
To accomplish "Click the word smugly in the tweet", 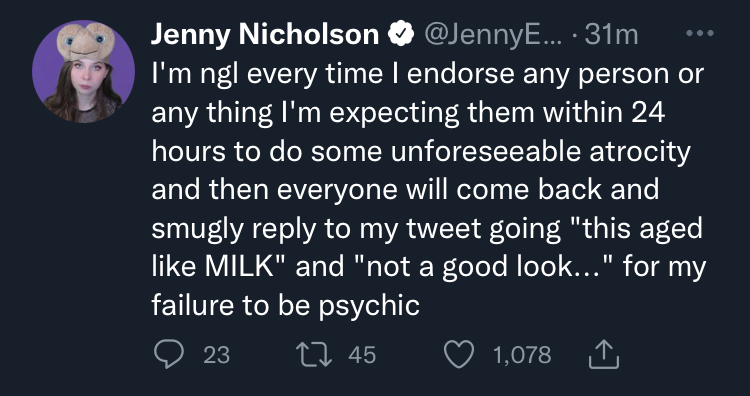I will 198,230.
